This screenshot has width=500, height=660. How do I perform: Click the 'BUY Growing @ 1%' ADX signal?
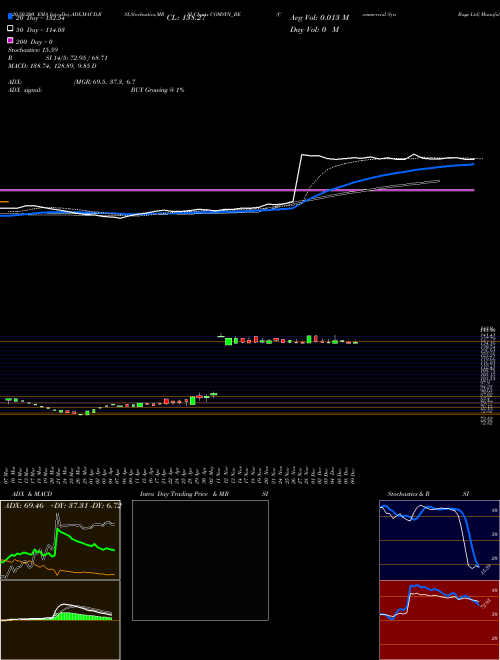(157, 90)
